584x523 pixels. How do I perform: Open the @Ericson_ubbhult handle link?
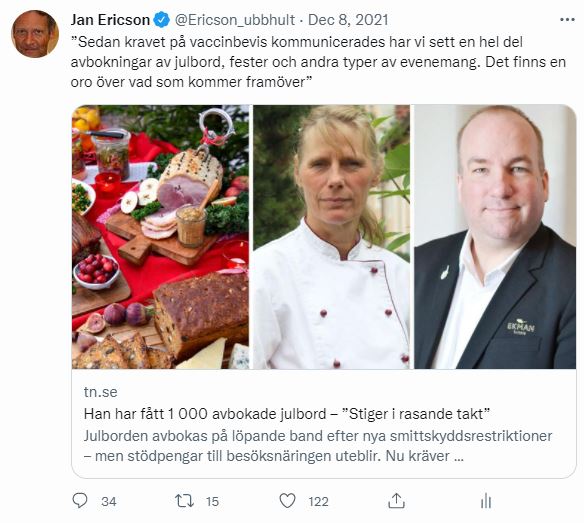coord(235,20)
